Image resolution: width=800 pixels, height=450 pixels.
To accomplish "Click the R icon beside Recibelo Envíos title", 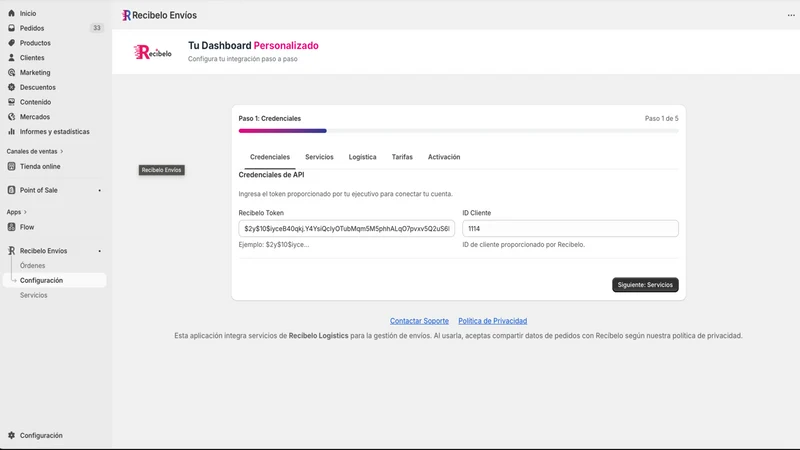I will [126, 15].
